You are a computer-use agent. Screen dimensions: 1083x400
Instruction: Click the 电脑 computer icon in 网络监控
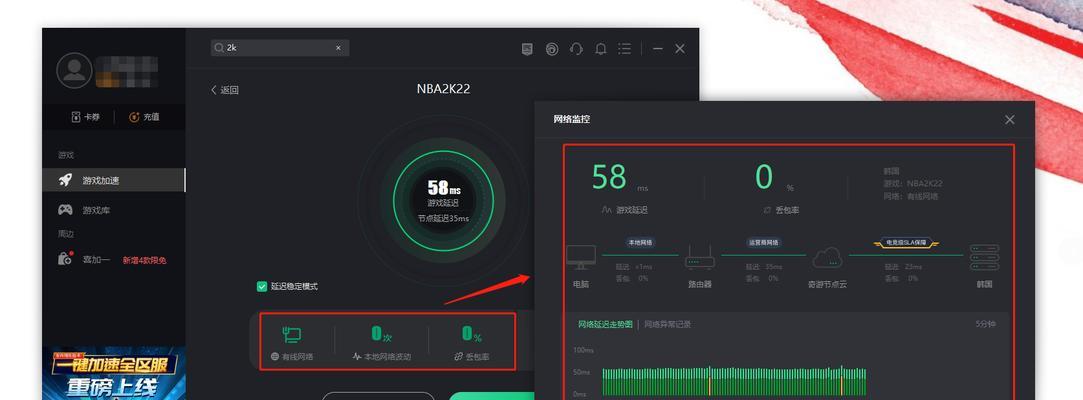click(x=581, y=257)
